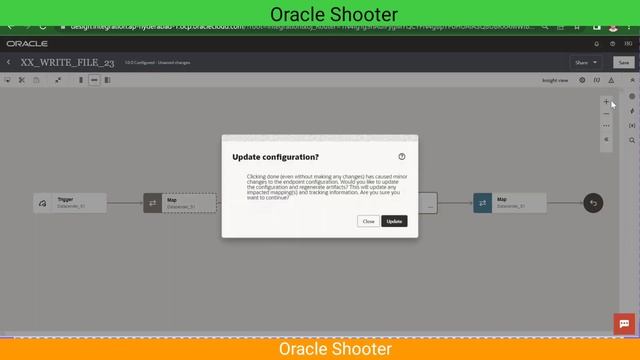The height and width of the screenshot is (360, 640).
Task: Click the cut scissors icon in toolbar
Action: click(22, 80)
